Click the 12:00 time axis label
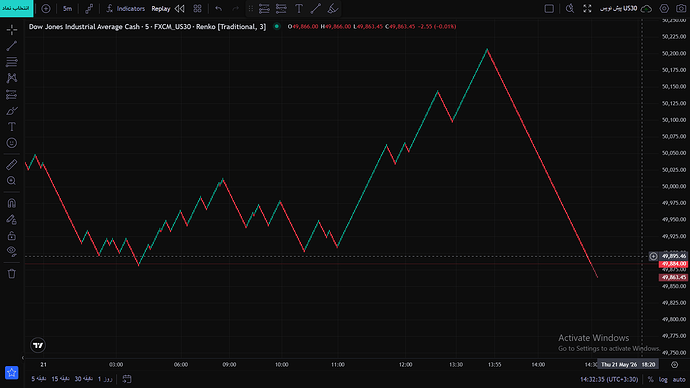The width and height of the screenshot is (690, 388). coord(405,364)
